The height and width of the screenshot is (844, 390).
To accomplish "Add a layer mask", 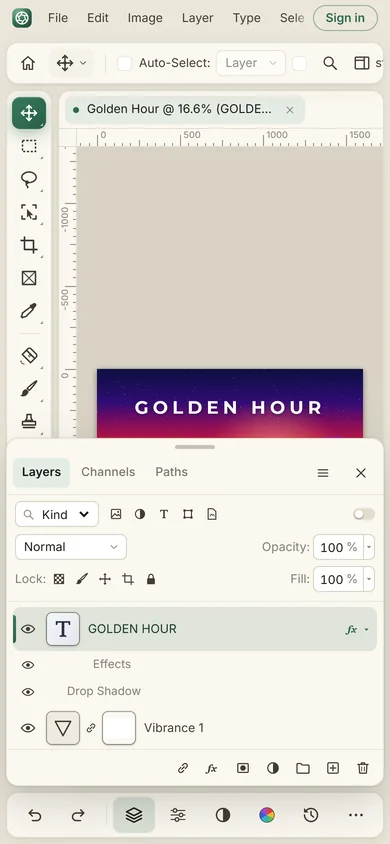I will (243, 768).
